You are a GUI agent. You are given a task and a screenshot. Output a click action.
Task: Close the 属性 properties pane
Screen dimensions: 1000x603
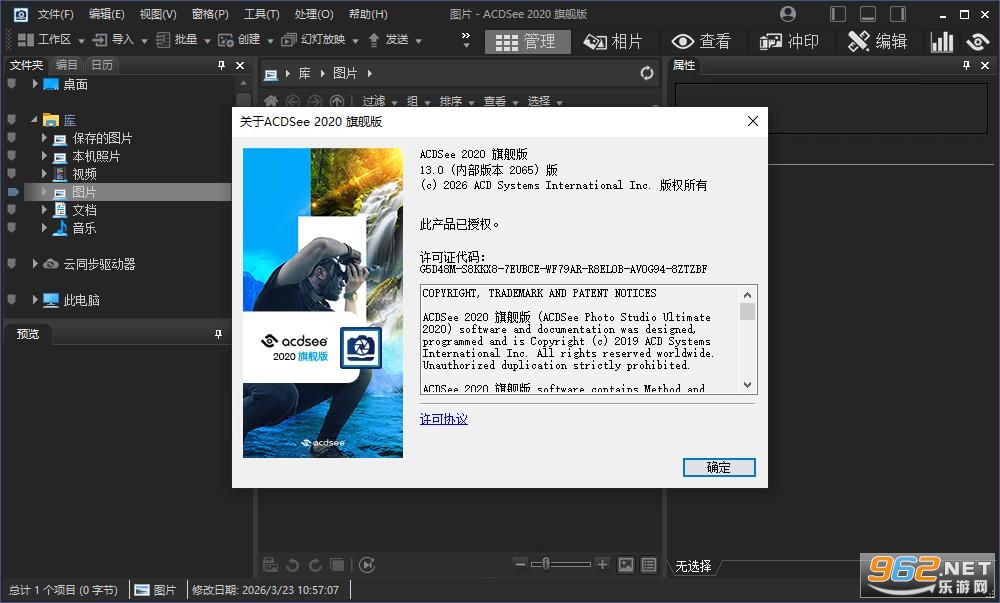click(x=985, y=65)
